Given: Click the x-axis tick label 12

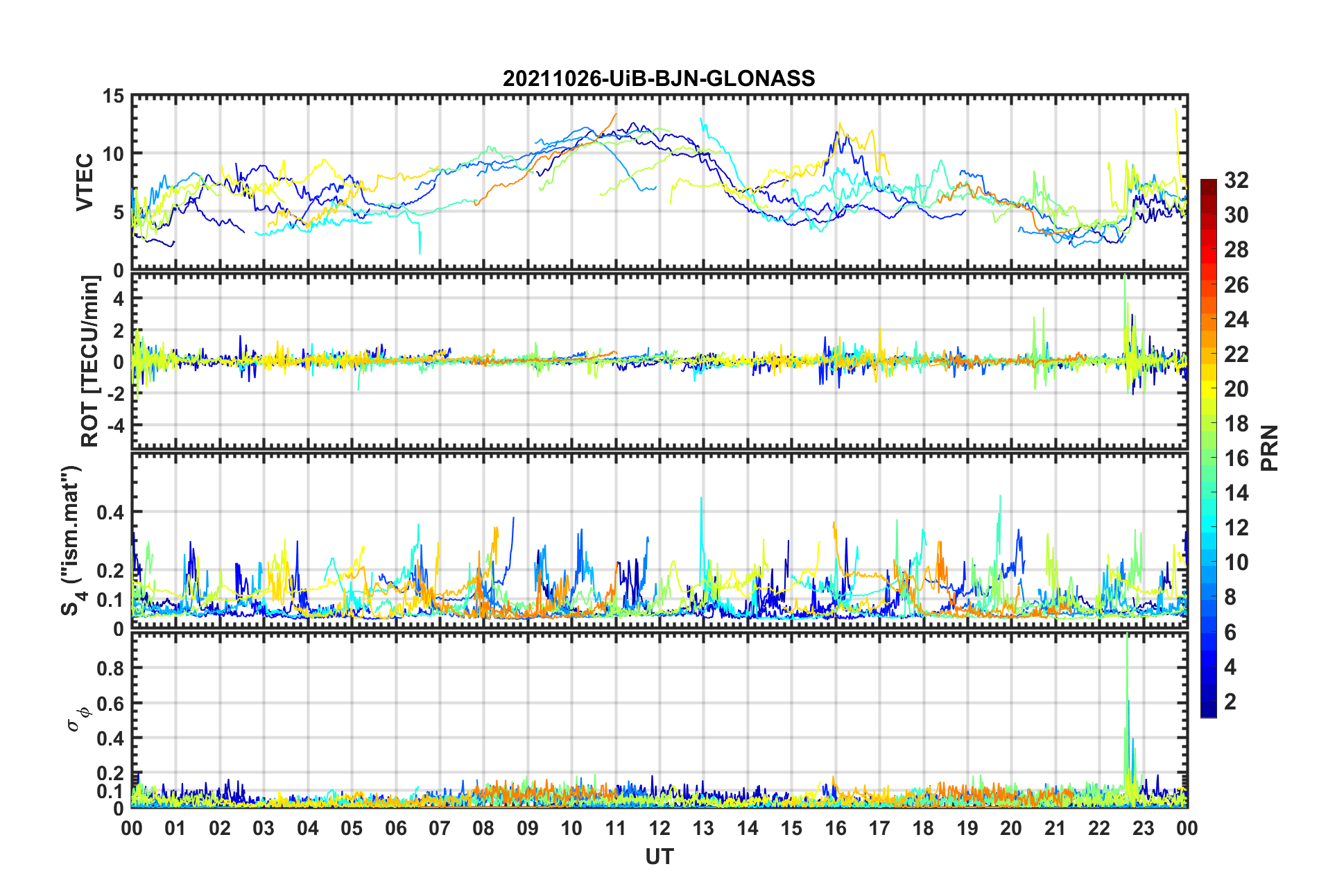Looking at the screenshot, I should click(x=659, y=828).
